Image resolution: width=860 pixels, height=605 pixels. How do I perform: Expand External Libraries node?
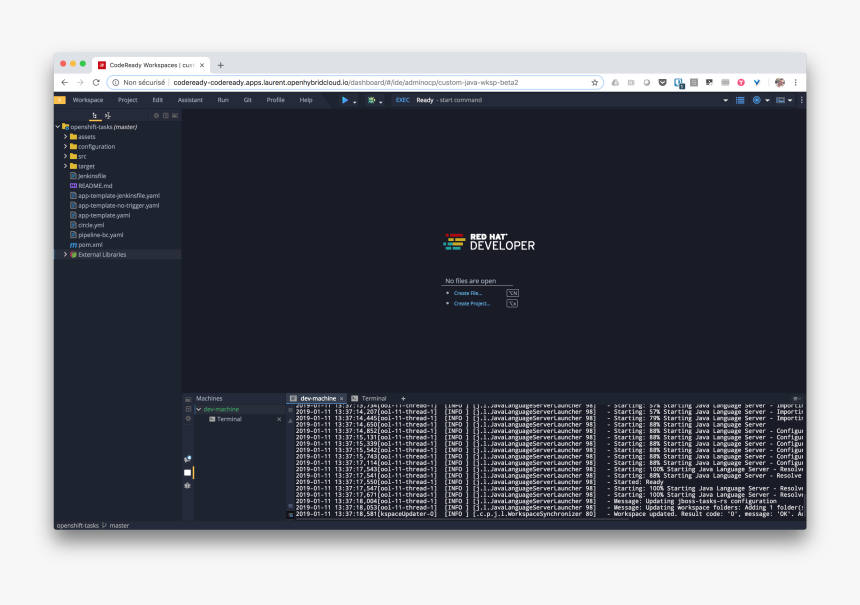(65, 255)
